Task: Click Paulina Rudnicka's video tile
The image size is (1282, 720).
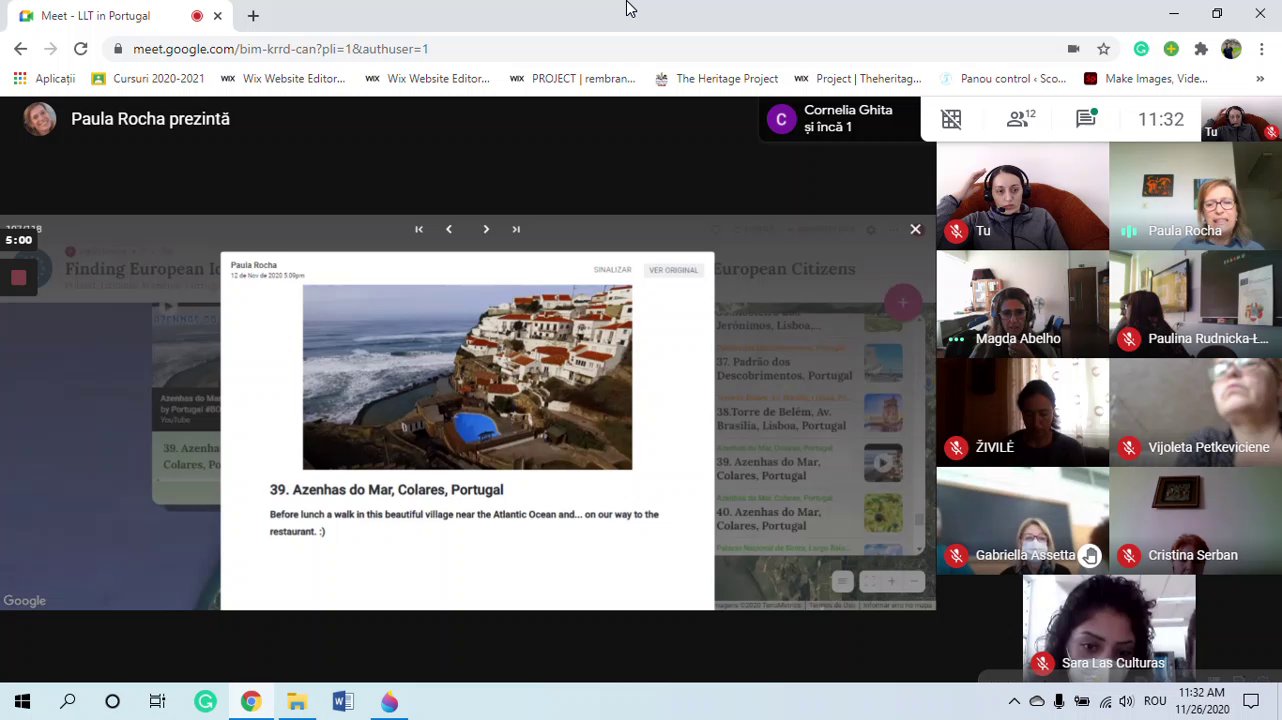Action: click(x=1195, y=304)
